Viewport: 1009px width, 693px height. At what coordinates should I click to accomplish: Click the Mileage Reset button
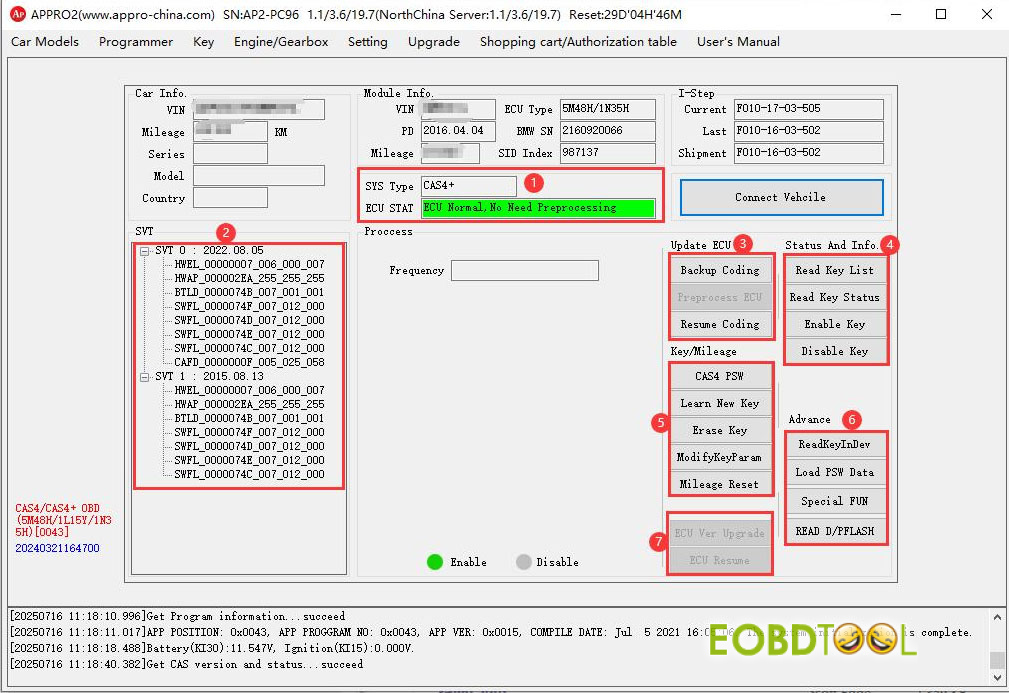pyautogui.click(x=720, y=485)
